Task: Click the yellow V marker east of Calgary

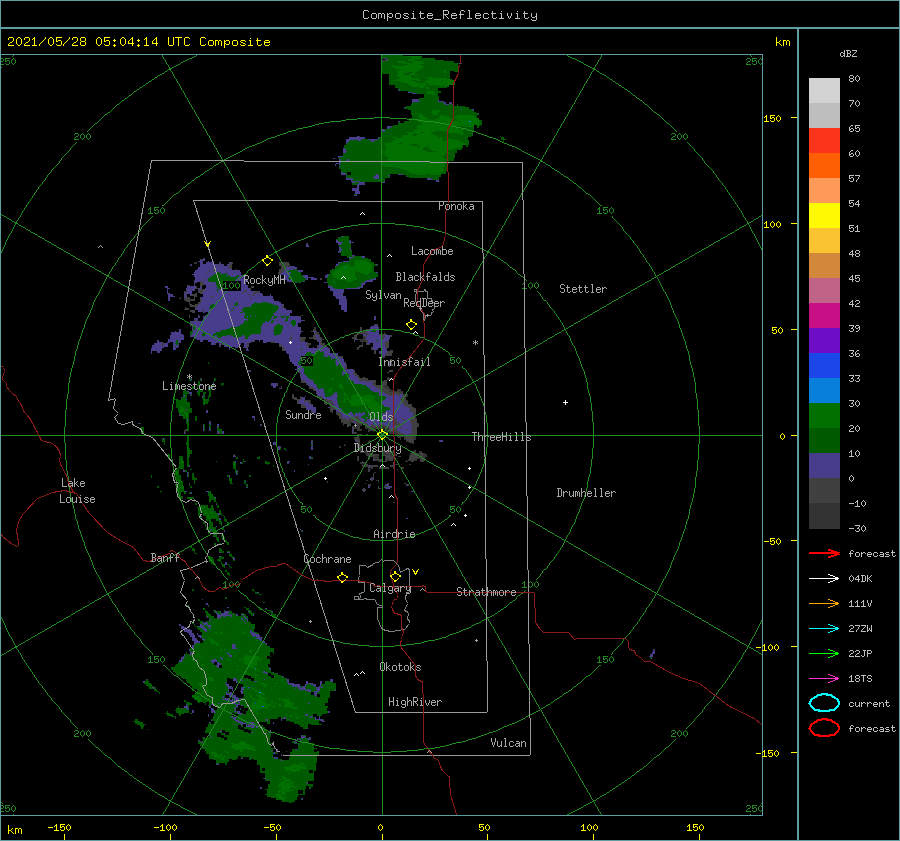Action: [x=416, y=572]
